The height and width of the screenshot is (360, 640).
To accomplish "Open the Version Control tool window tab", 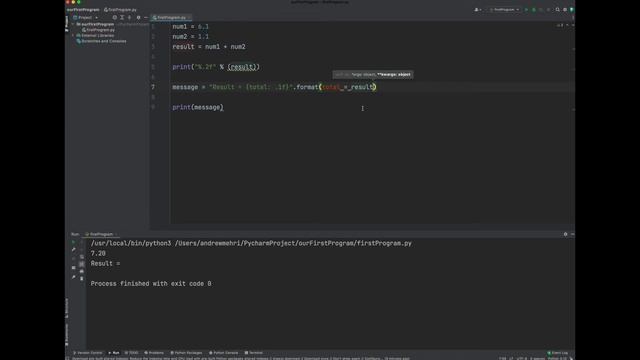I will click(x=88, y=353).
